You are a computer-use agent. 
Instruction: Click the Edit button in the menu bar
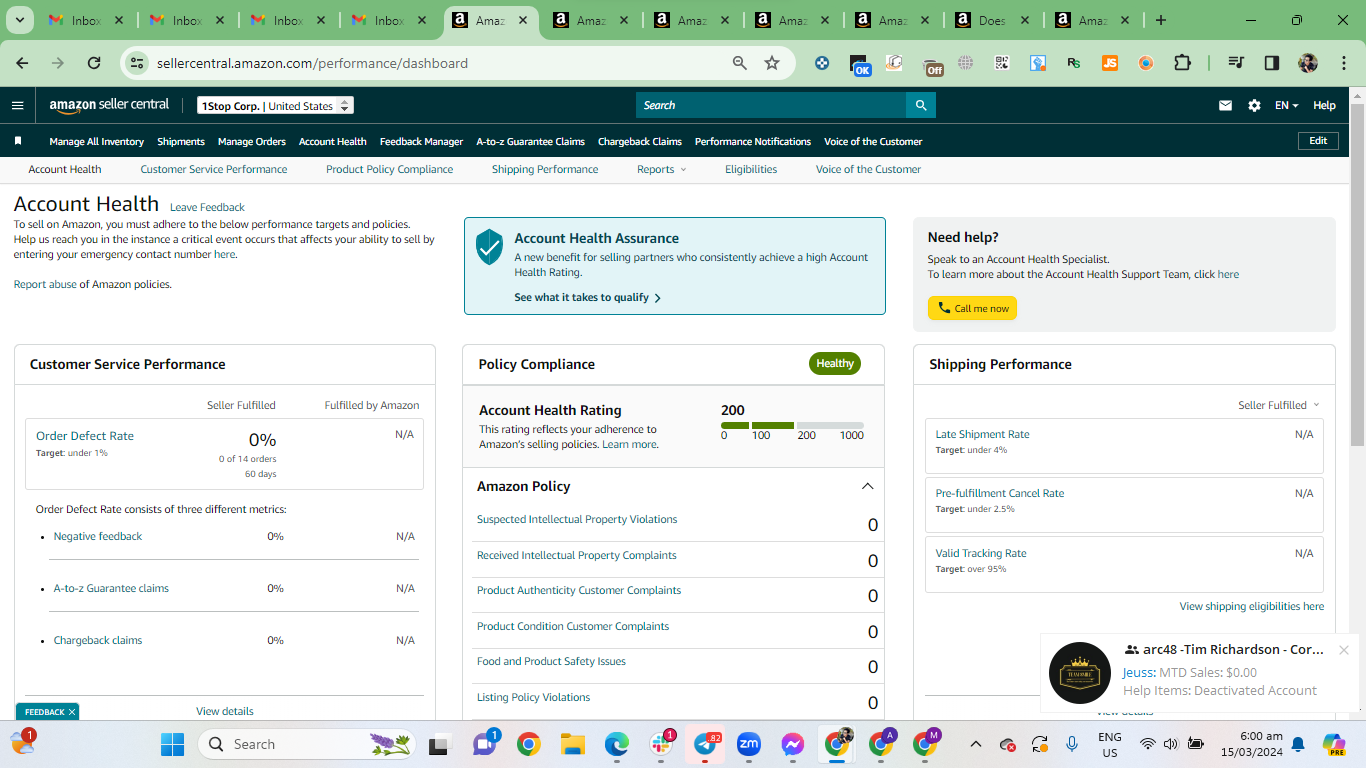(1318, 141)
